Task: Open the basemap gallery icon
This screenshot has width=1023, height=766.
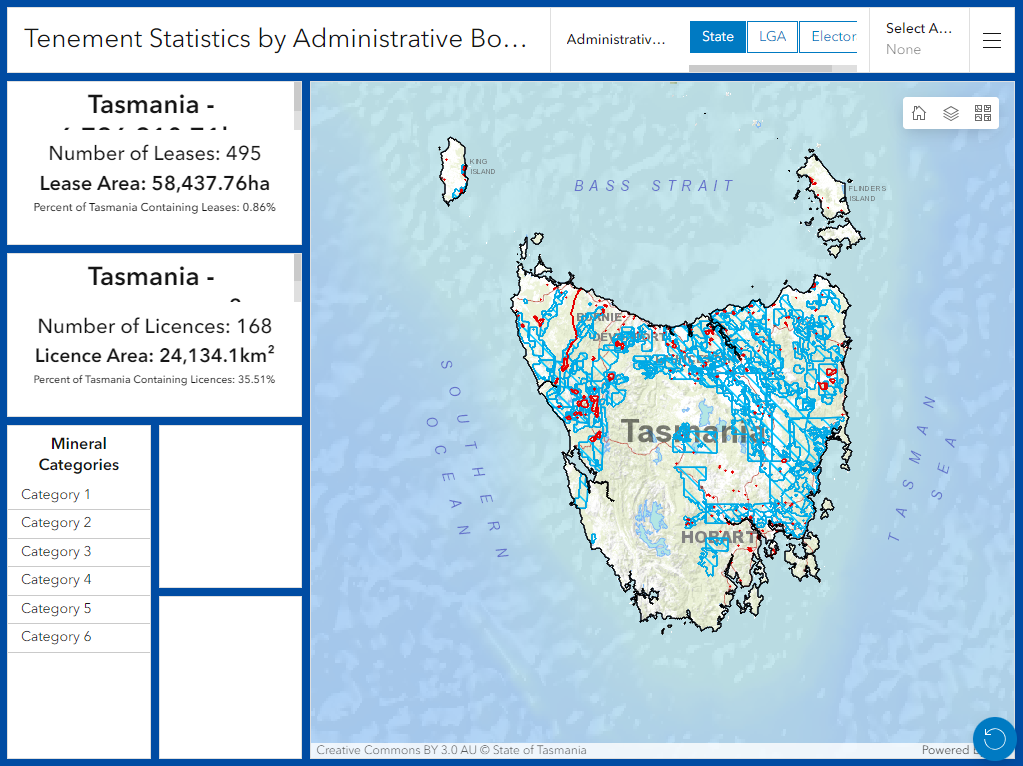Action: coord(982,113)
